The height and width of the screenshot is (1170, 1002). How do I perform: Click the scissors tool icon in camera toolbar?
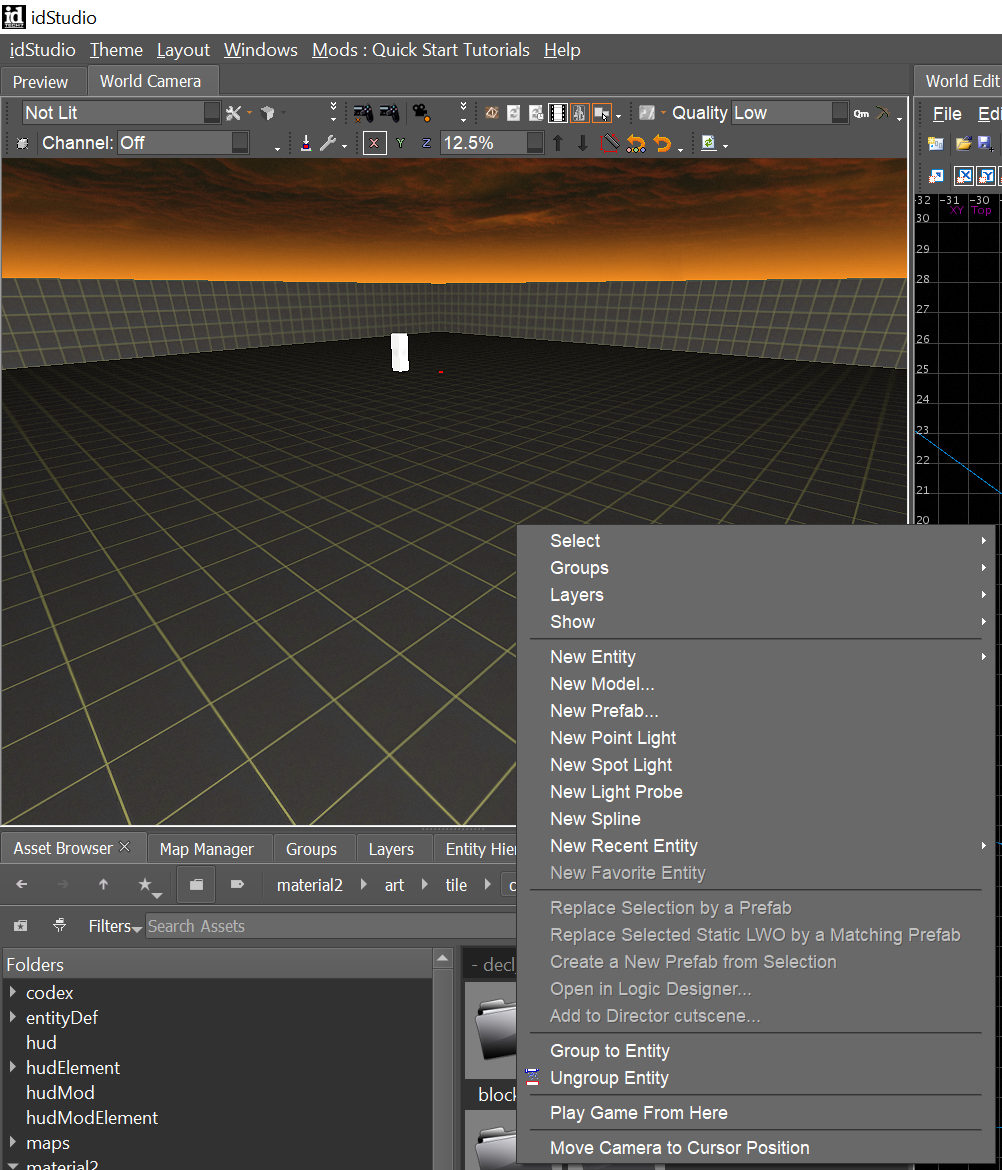[x=234, y=113]
